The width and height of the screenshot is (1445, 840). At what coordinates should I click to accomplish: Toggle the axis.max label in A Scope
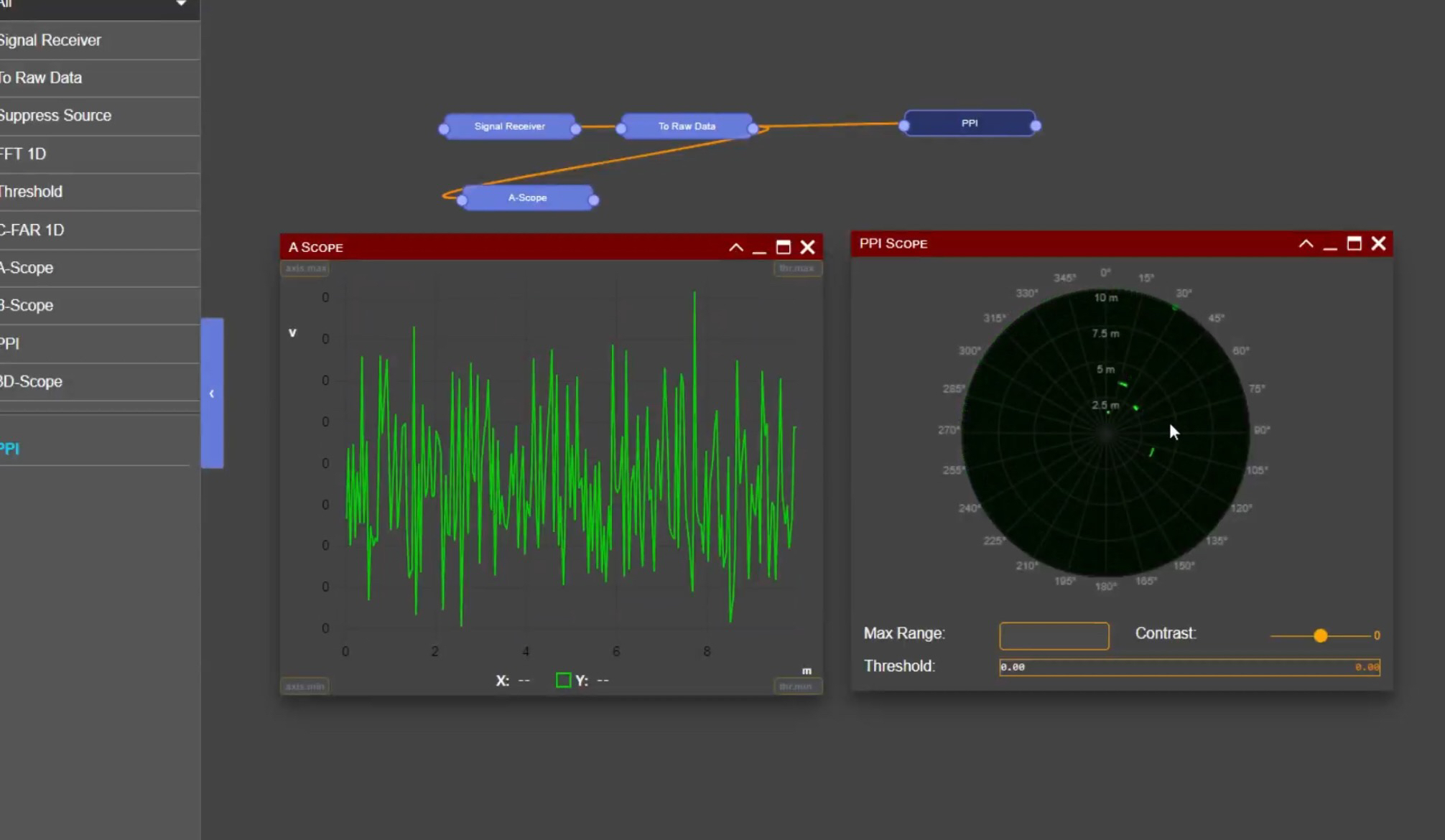pos(305,269)
